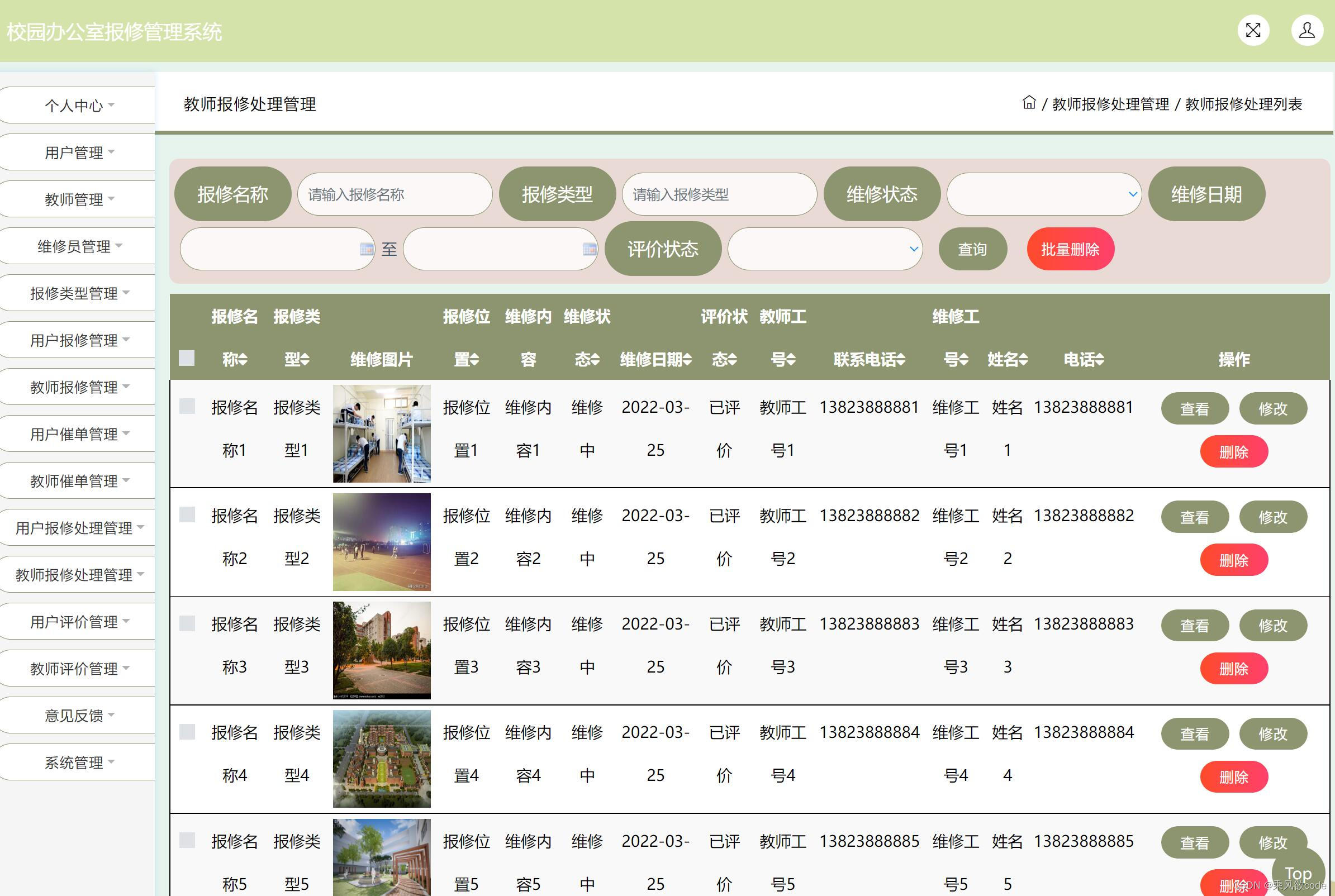1335x896 pixels.
Task: Sort by 维修日期 column arrows
Action: (x=687, y=359)
